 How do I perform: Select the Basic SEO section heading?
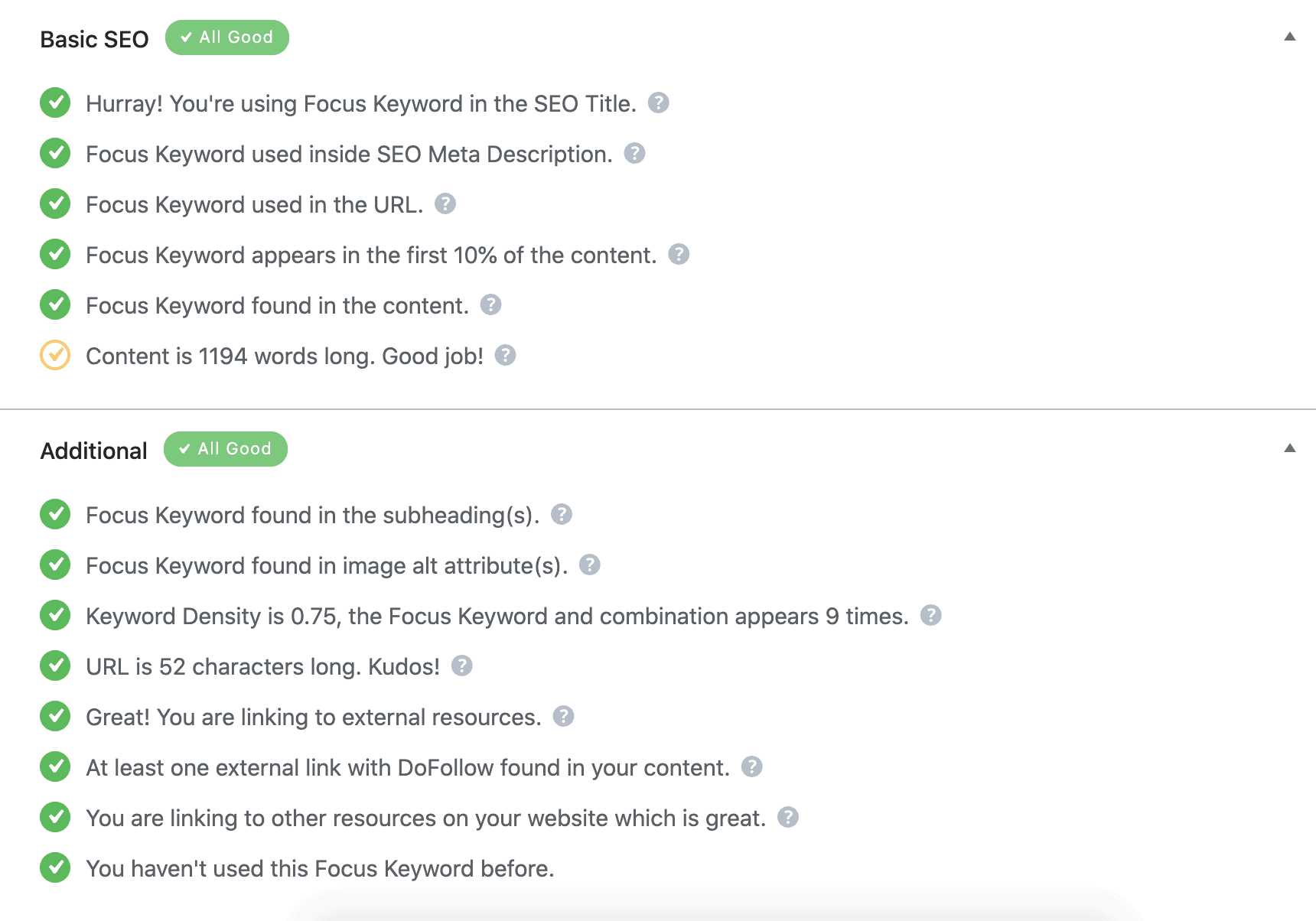click(x=94, y=38)
